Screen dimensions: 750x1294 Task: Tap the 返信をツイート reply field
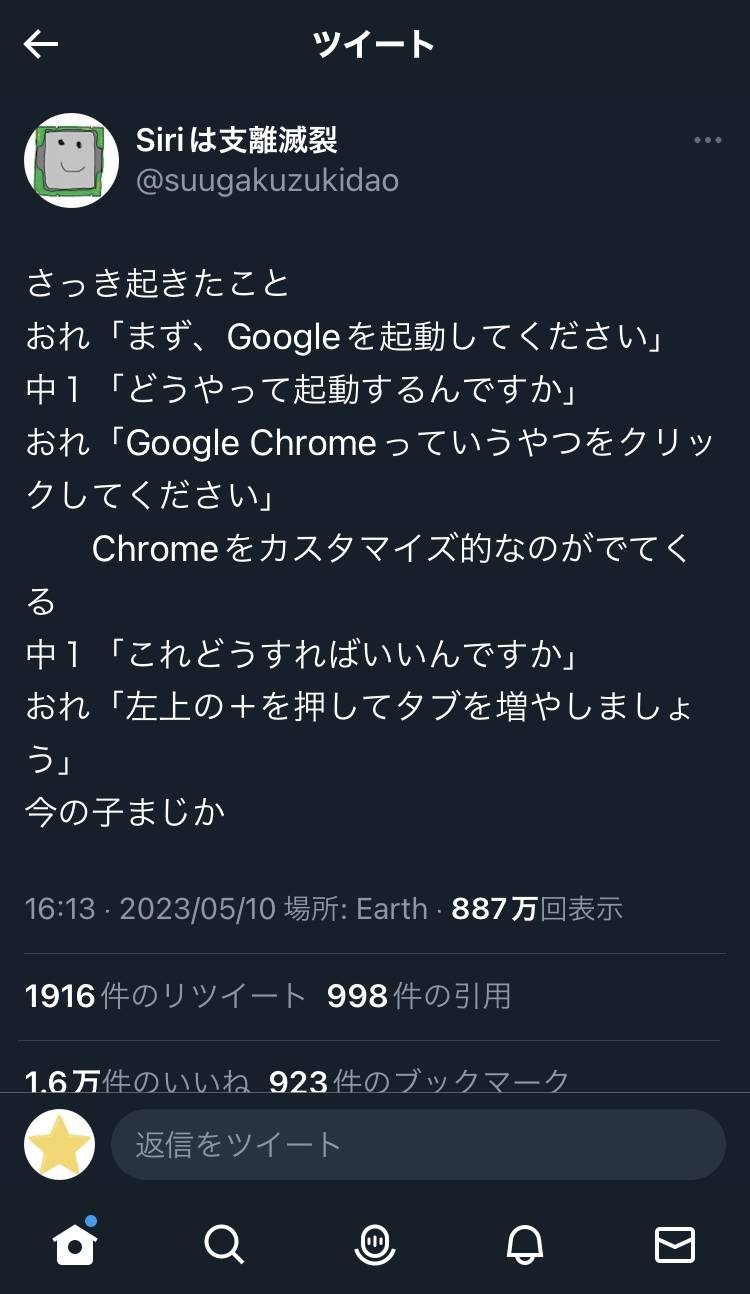point(418,1144)
